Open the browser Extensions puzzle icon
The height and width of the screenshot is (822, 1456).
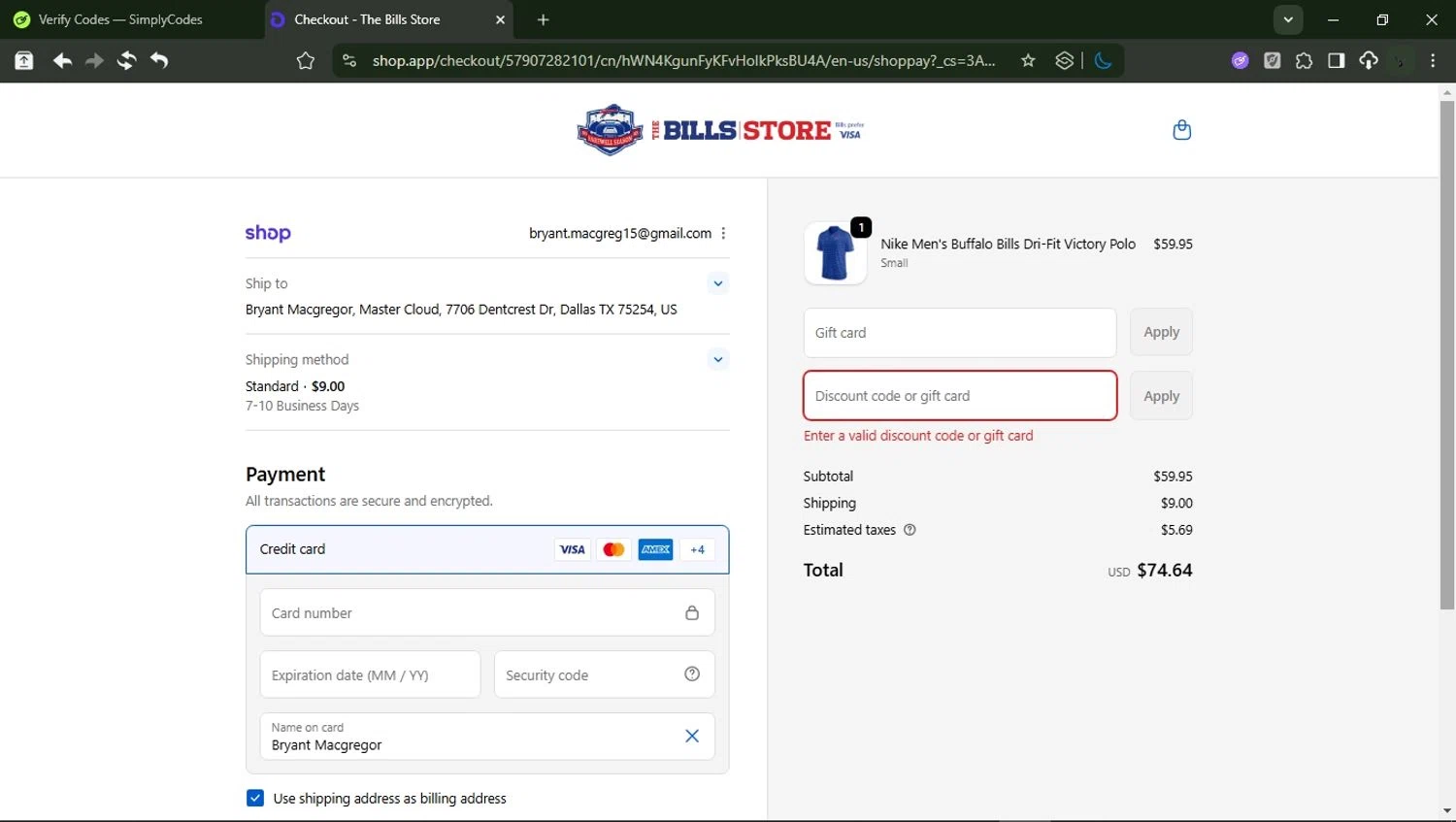pyautogui.click(x=1304, y=60)
